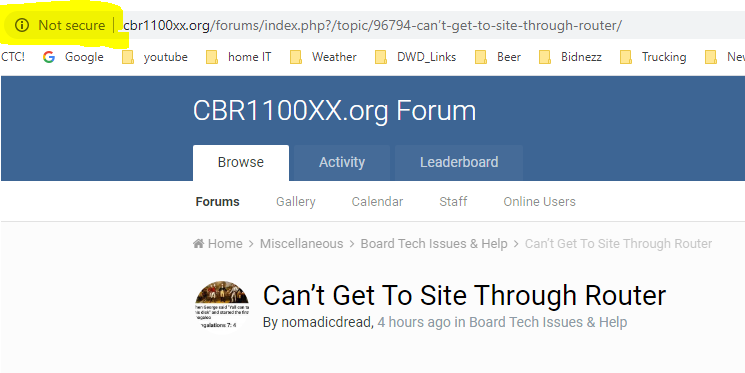Open the CBR1100XX.org Forum title link
The image size is (745, 373).
coord(334,111)
